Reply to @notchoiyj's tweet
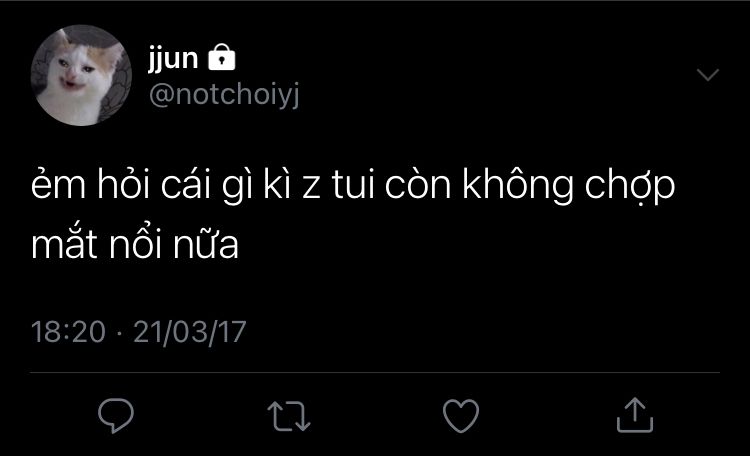The width and height of the screenshot is (750, 456). point(116,415)
